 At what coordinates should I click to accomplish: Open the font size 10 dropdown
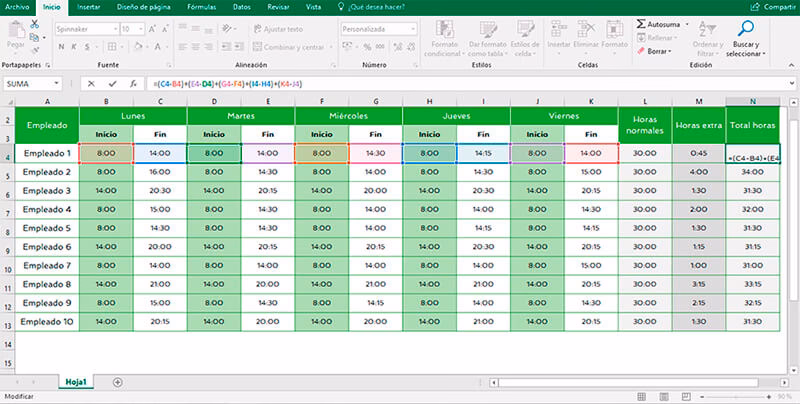click(141, 30)
